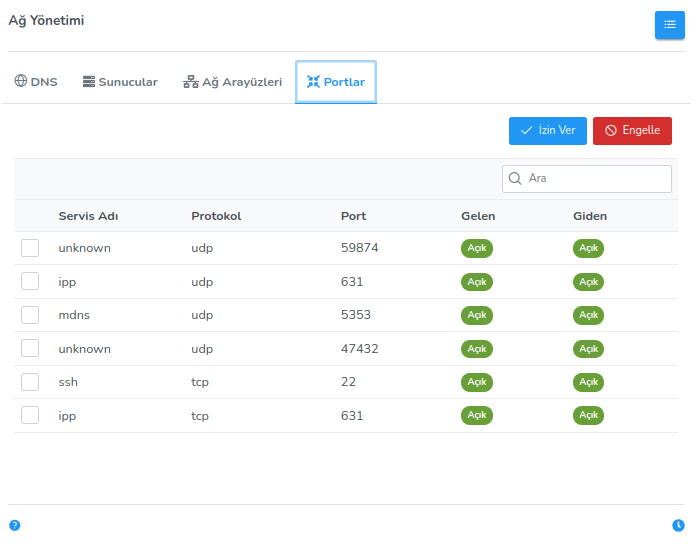Click the help question mark icon
Viewport: 696px width, 551px height.
[15, 525]
